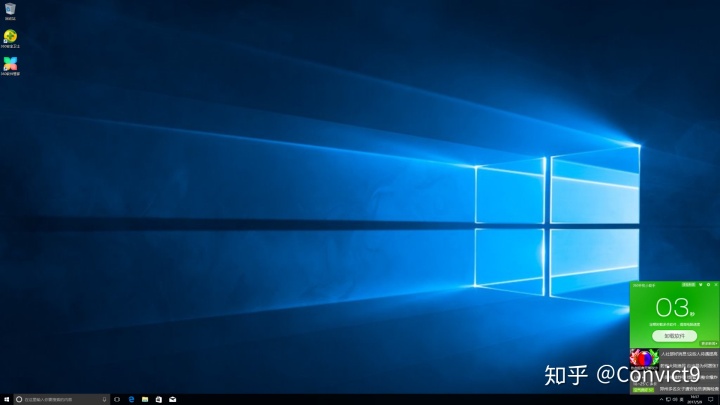
Task: Open the Mail app from the taskbar
Action: point(173,399)
